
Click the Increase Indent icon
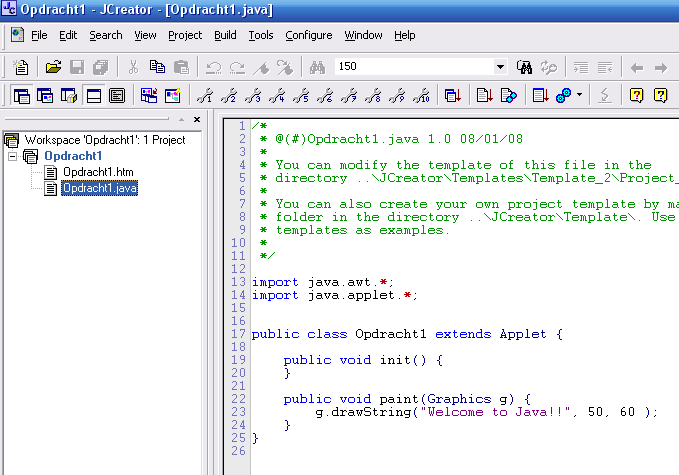tap(581, 68)
